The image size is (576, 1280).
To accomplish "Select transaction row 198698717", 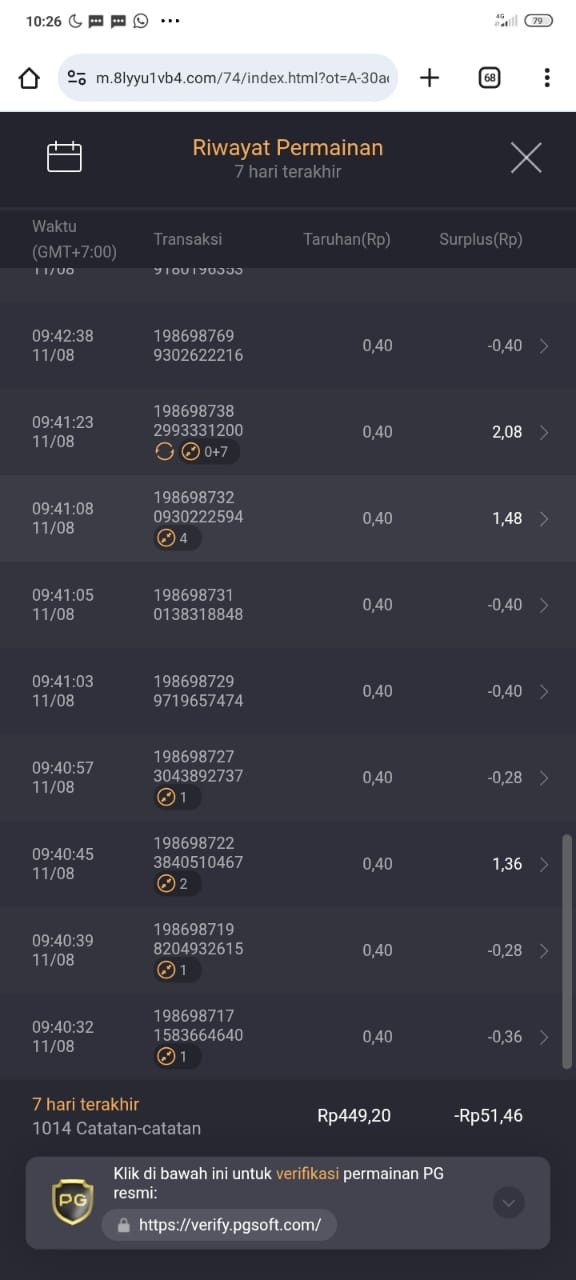I will click(x=288, y=1036).
